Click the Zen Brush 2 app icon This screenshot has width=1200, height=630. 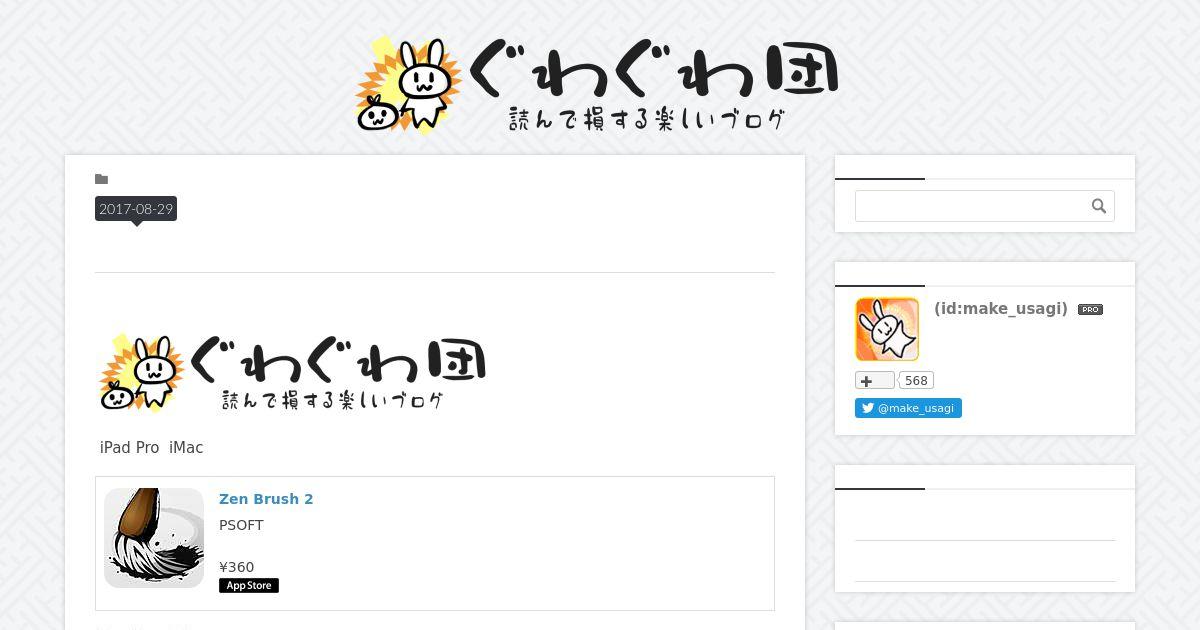point(154,538)
